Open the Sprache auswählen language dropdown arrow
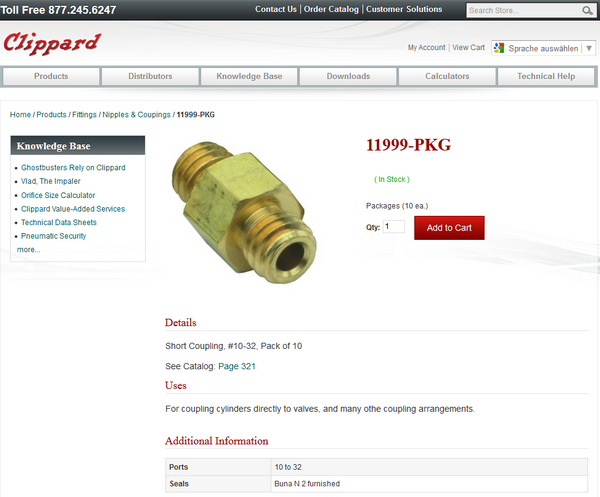 (589, 48)
